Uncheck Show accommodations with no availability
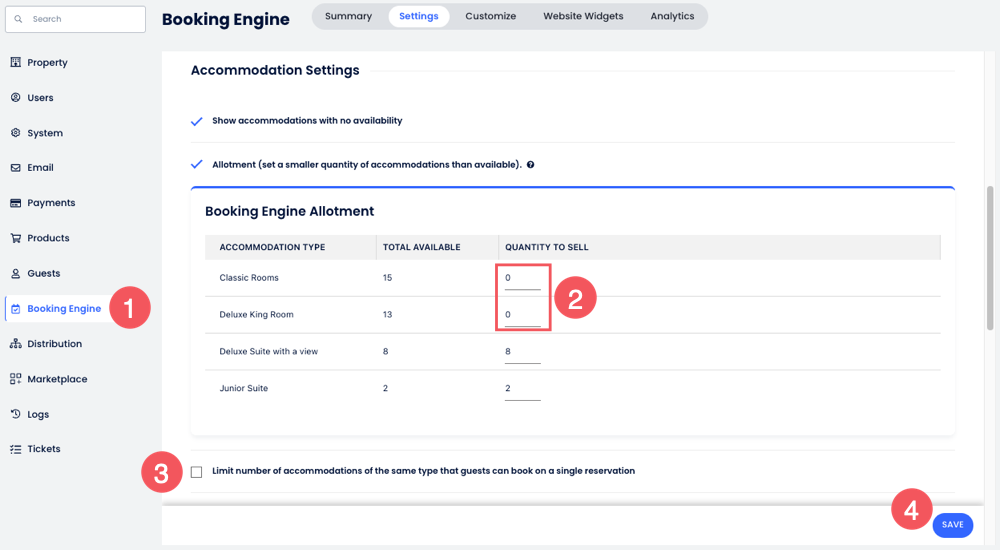 [x=197, y=121]
